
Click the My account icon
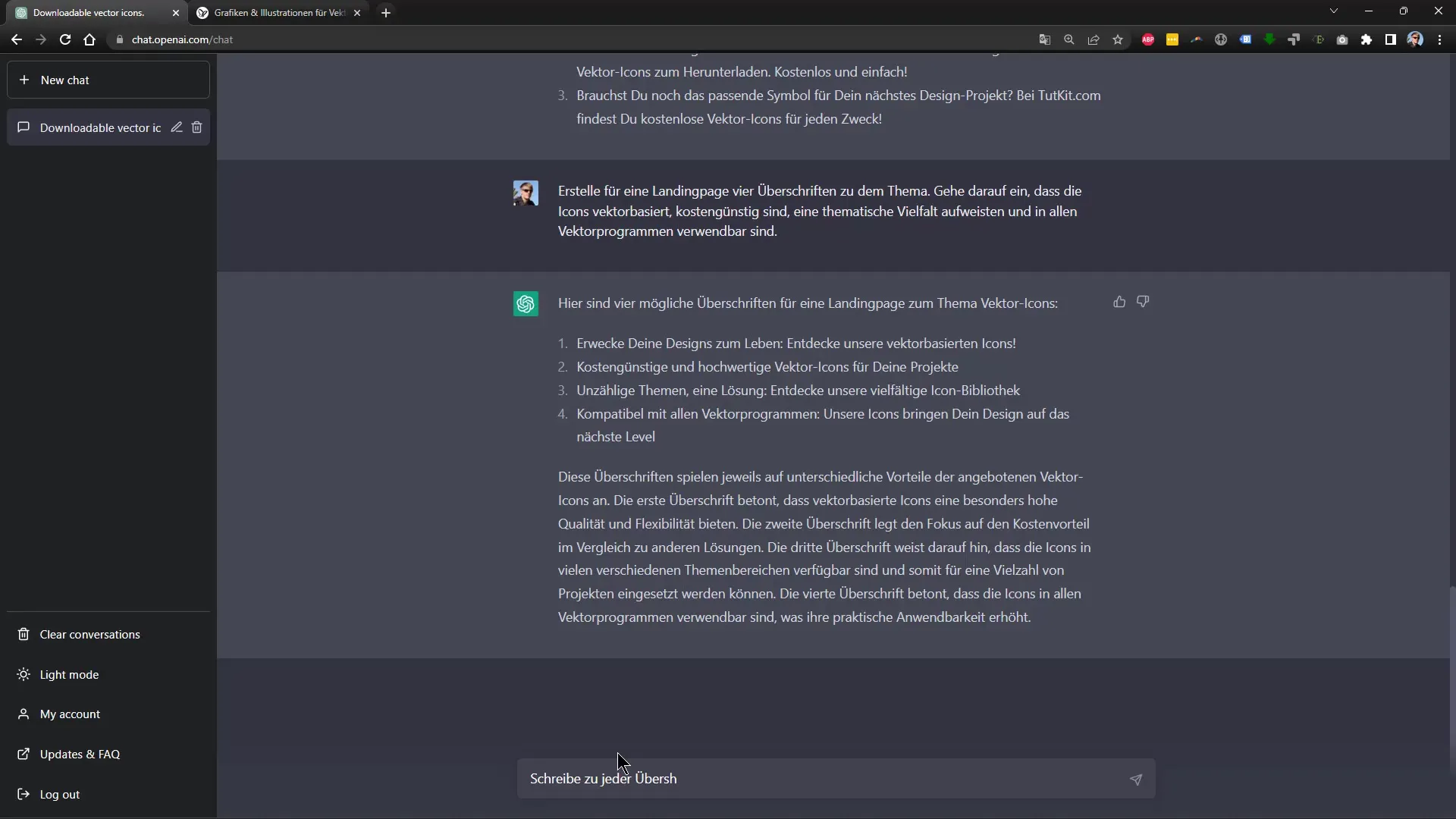coord(23,713)
